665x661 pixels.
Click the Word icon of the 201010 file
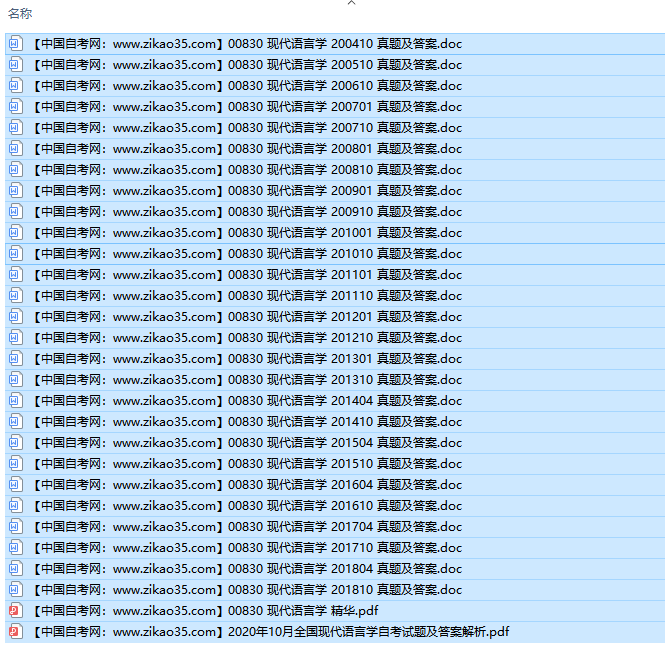[16, 254]
